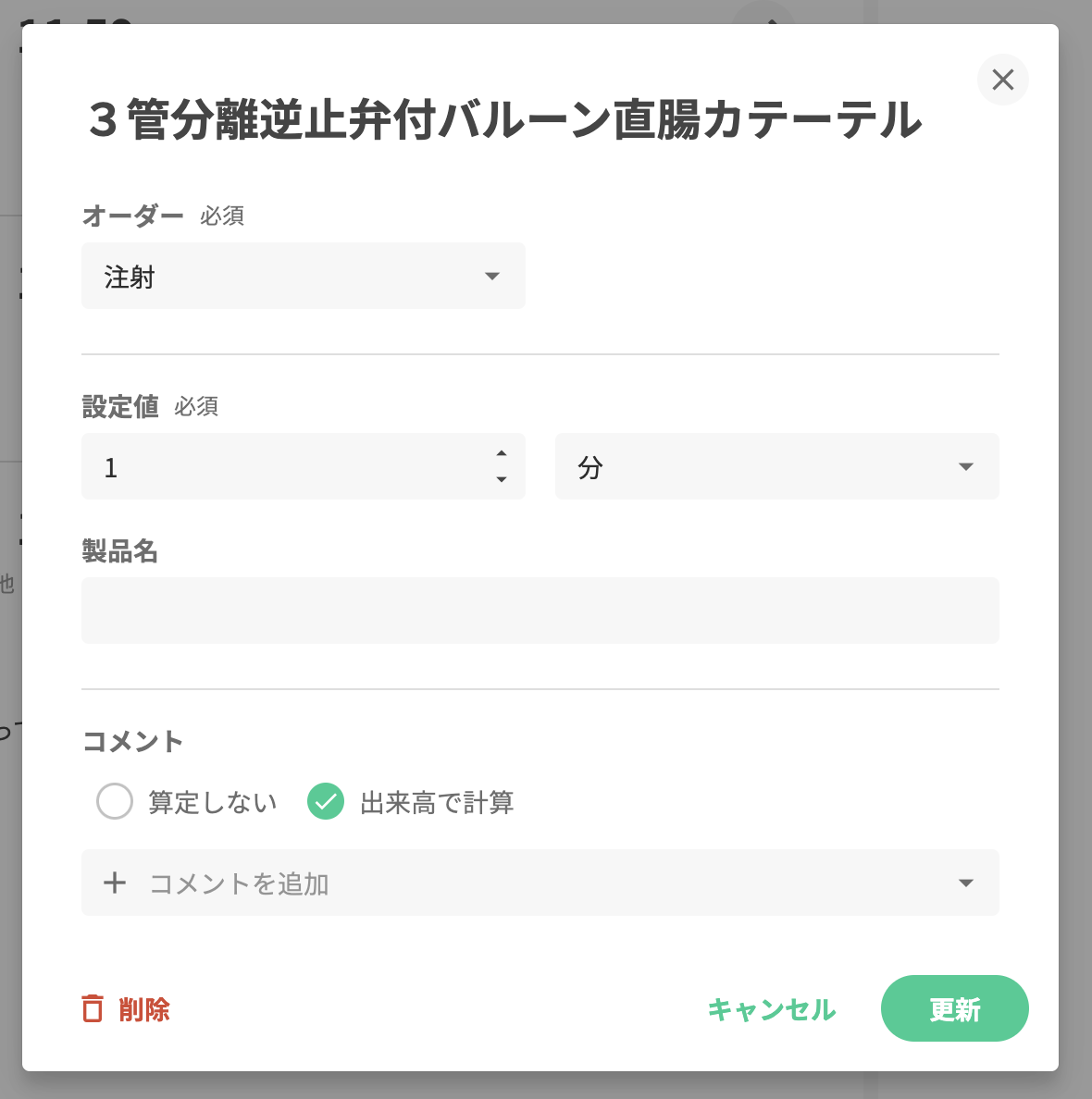Expand comments using the caret arrow
Viewport: 1092px width, 1099px height.
click(966, 883)
